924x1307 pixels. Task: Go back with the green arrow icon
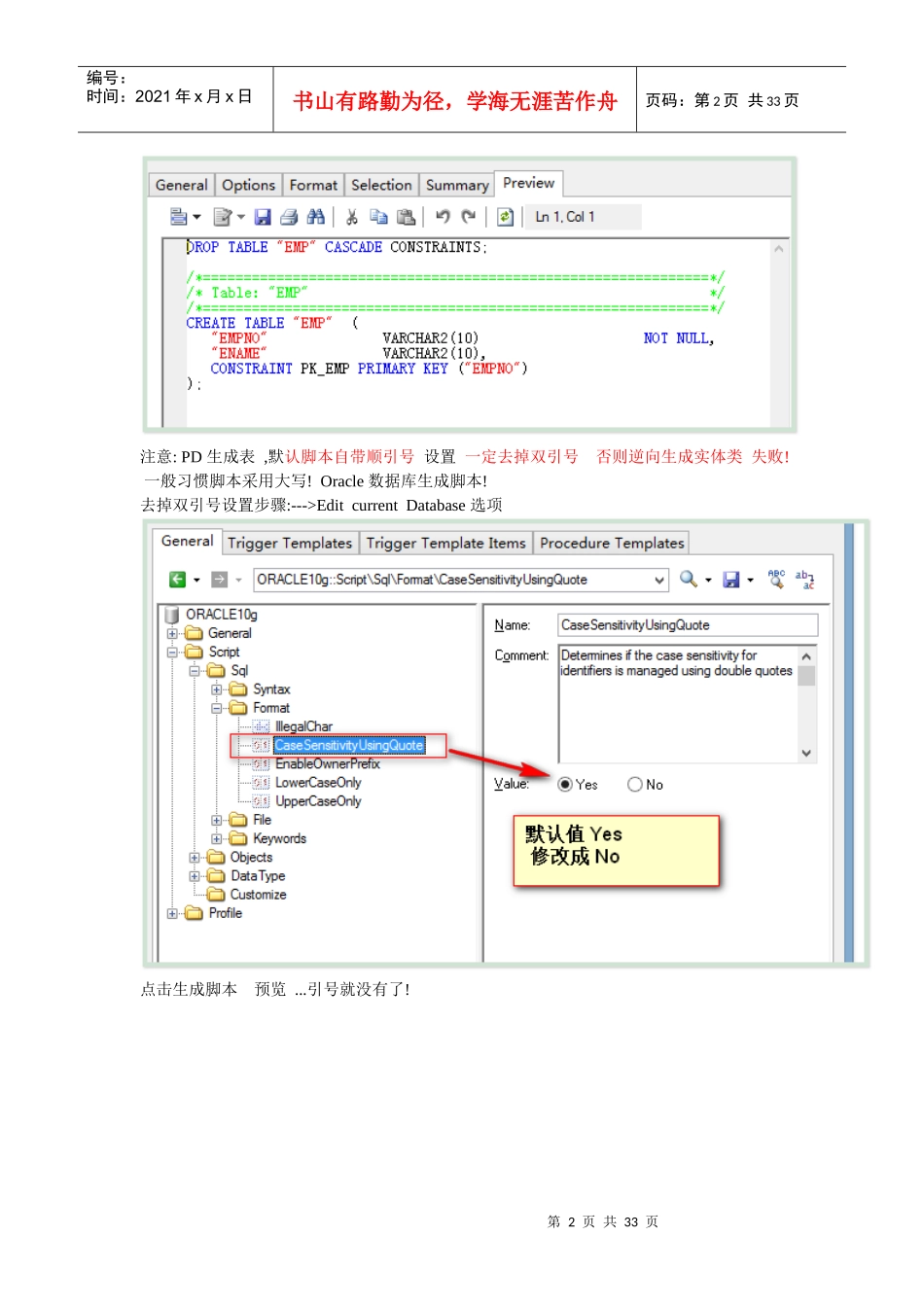(x=178, y=580)
